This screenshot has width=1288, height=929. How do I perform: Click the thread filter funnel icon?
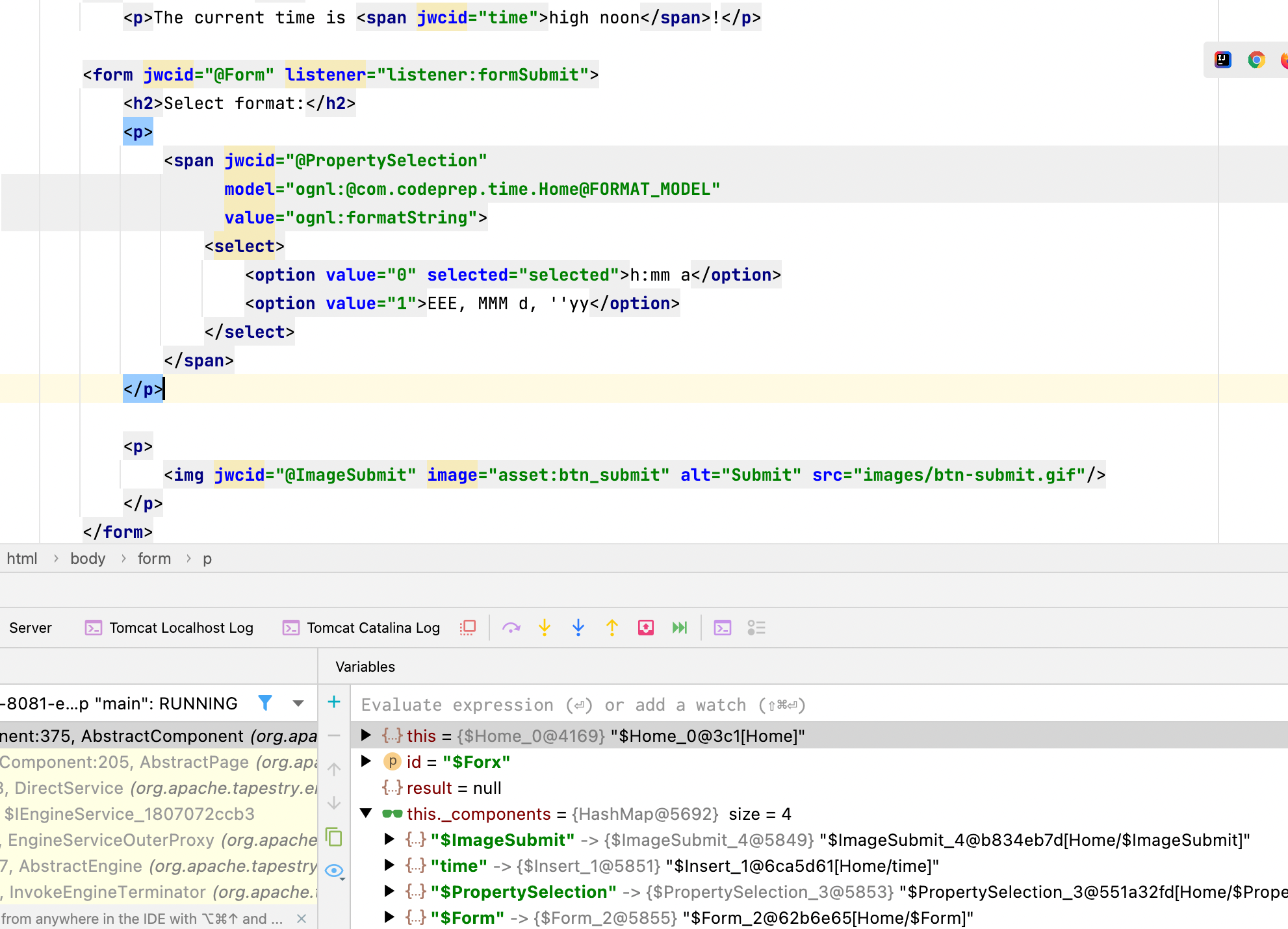click(265, 703)
